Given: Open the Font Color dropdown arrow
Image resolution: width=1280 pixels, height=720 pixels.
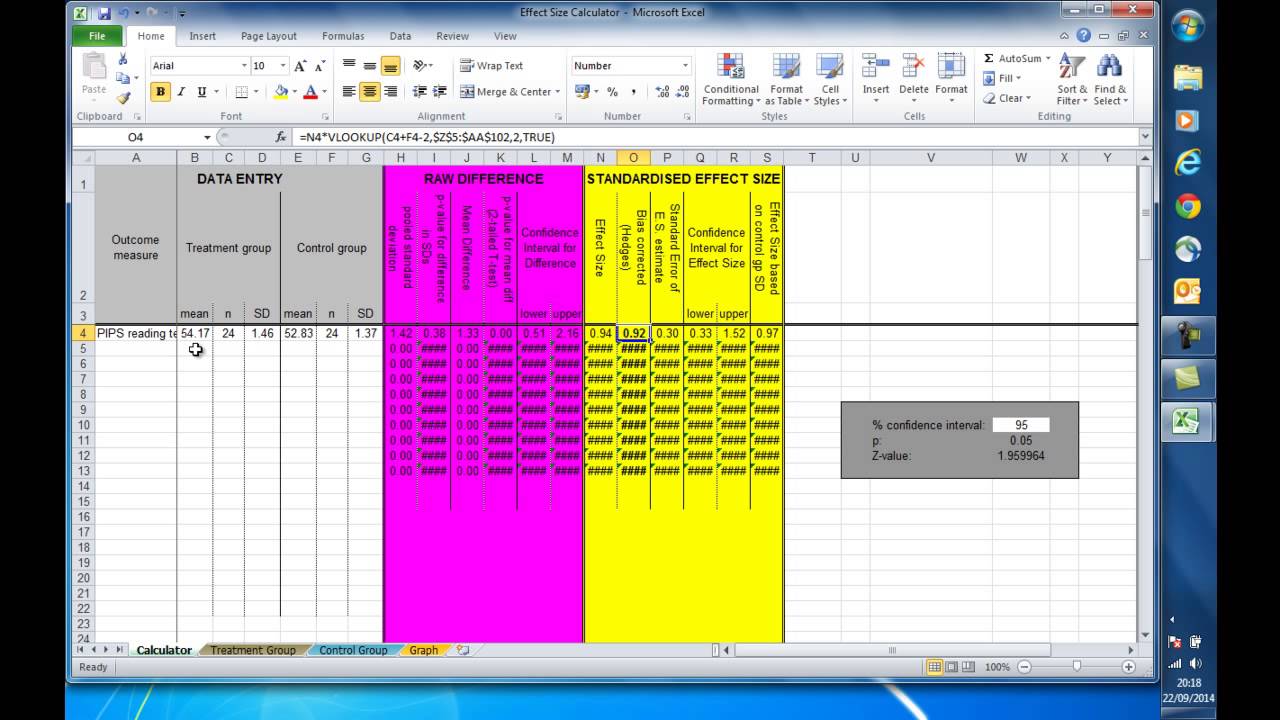Looking at the screenshot, I should coord(323,92).
